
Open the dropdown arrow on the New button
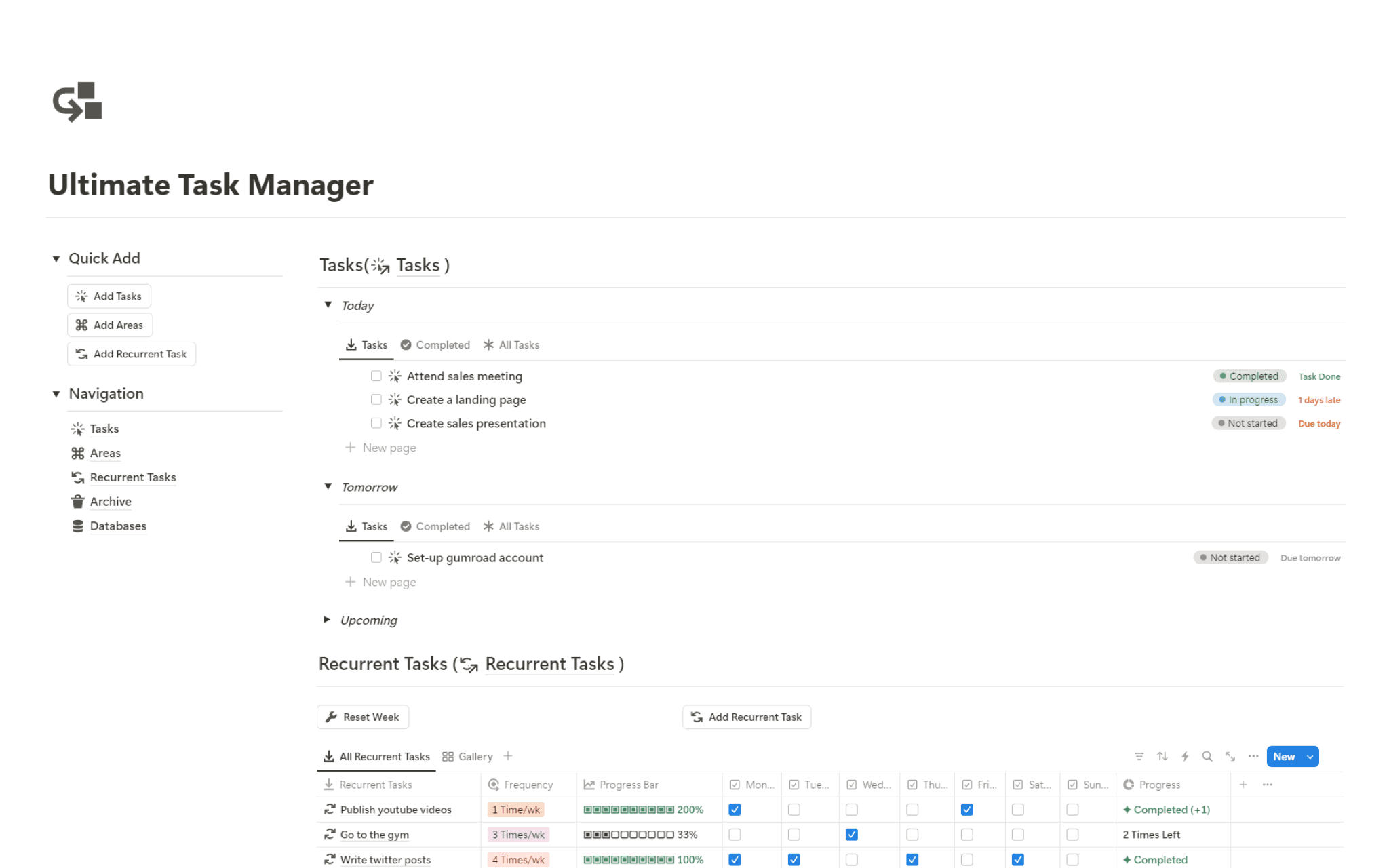1310,756
